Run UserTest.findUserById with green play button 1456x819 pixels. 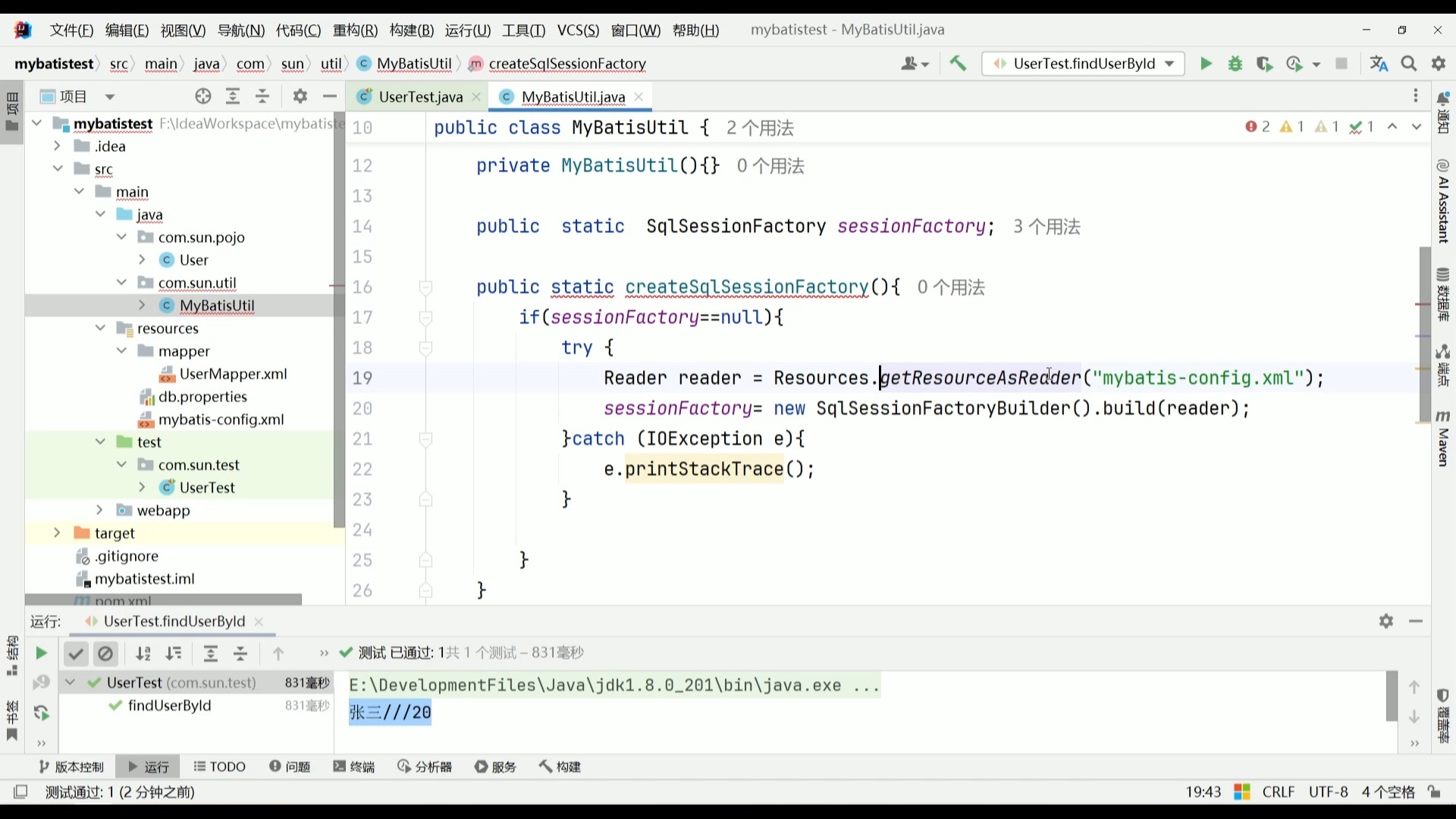click(x=1206, y=64)
